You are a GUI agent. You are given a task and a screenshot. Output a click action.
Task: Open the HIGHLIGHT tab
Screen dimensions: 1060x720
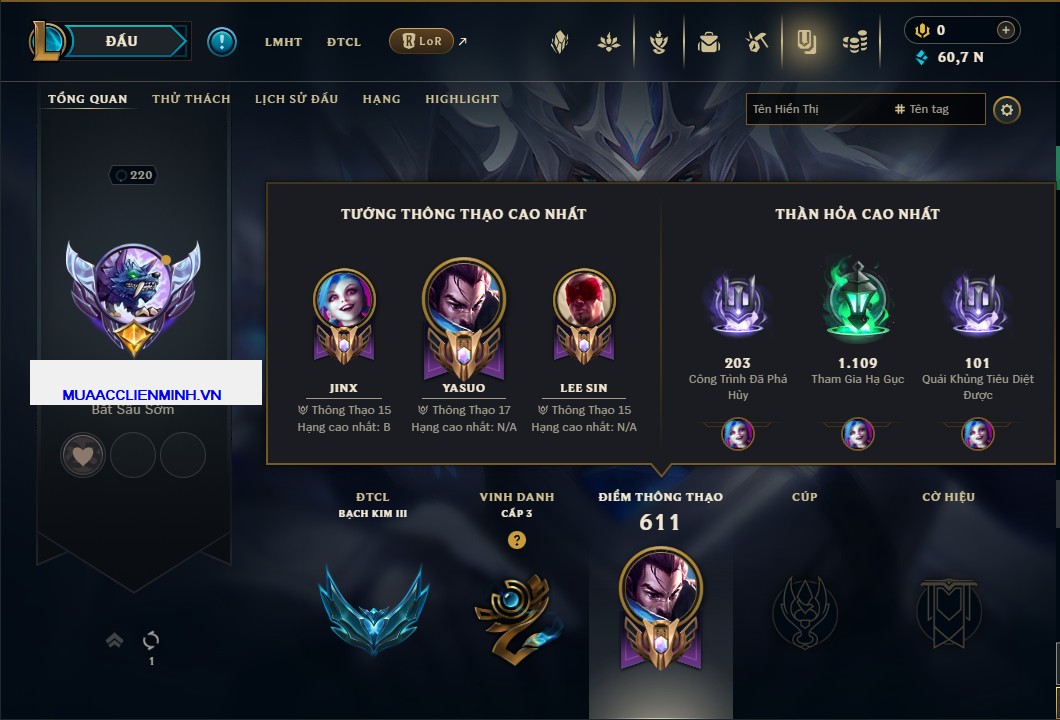(462, 99)
